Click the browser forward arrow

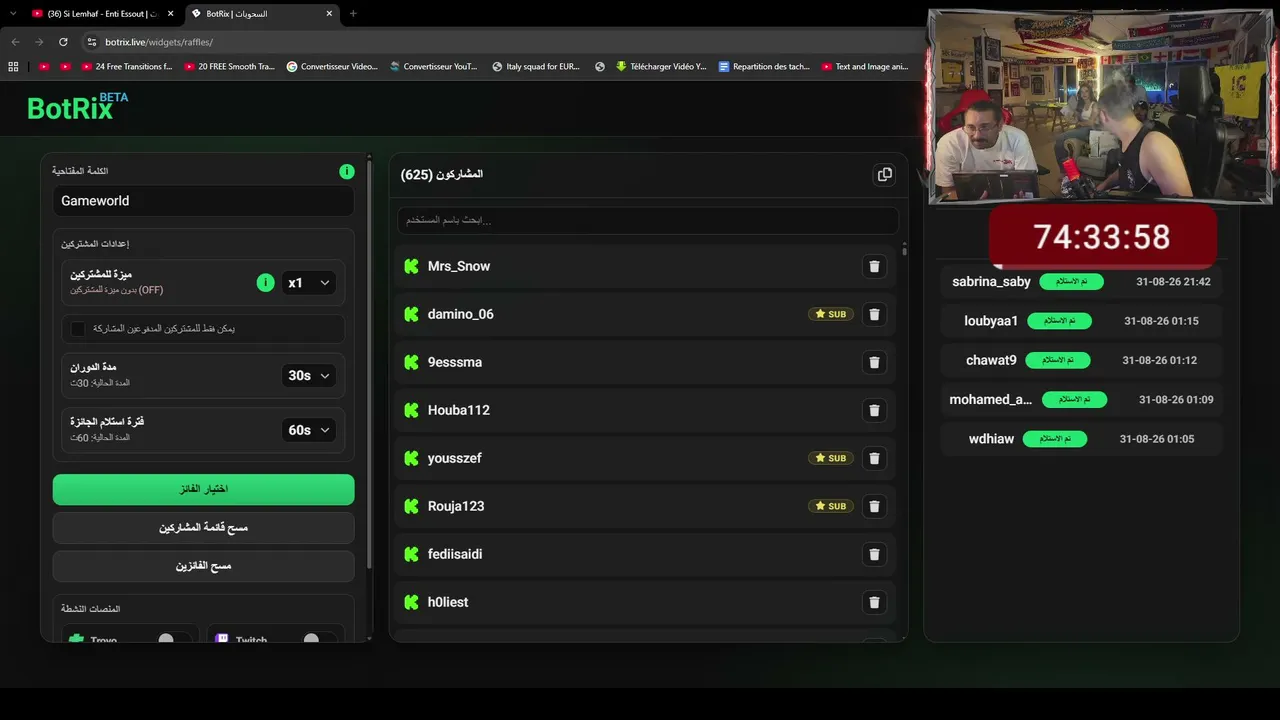click(39, 42)
